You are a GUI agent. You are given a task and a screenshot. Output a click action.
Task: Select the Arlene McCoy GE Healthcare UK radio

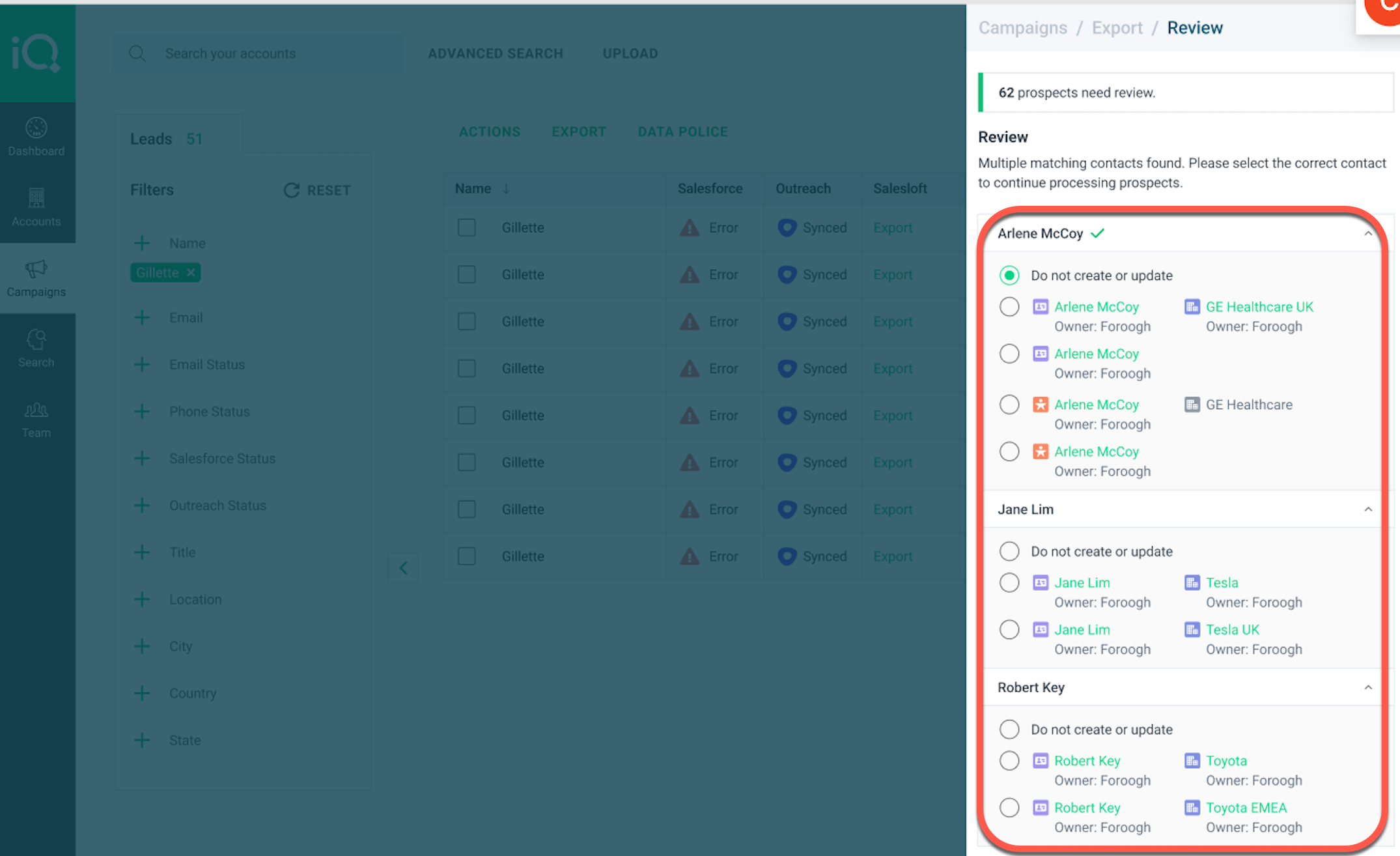pyautogui.click(x=1009, y=306)
